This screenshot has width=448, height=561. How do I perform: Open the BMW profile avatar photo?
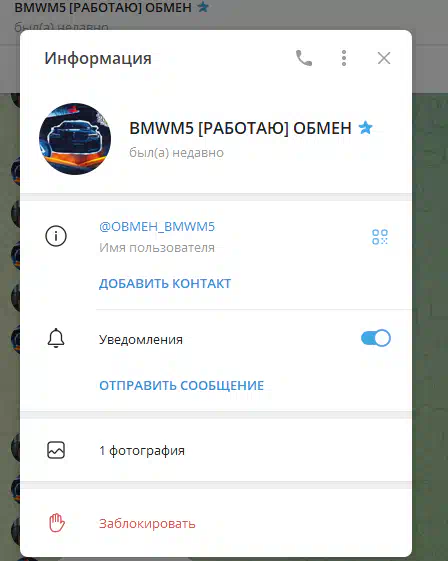[75, 139]
